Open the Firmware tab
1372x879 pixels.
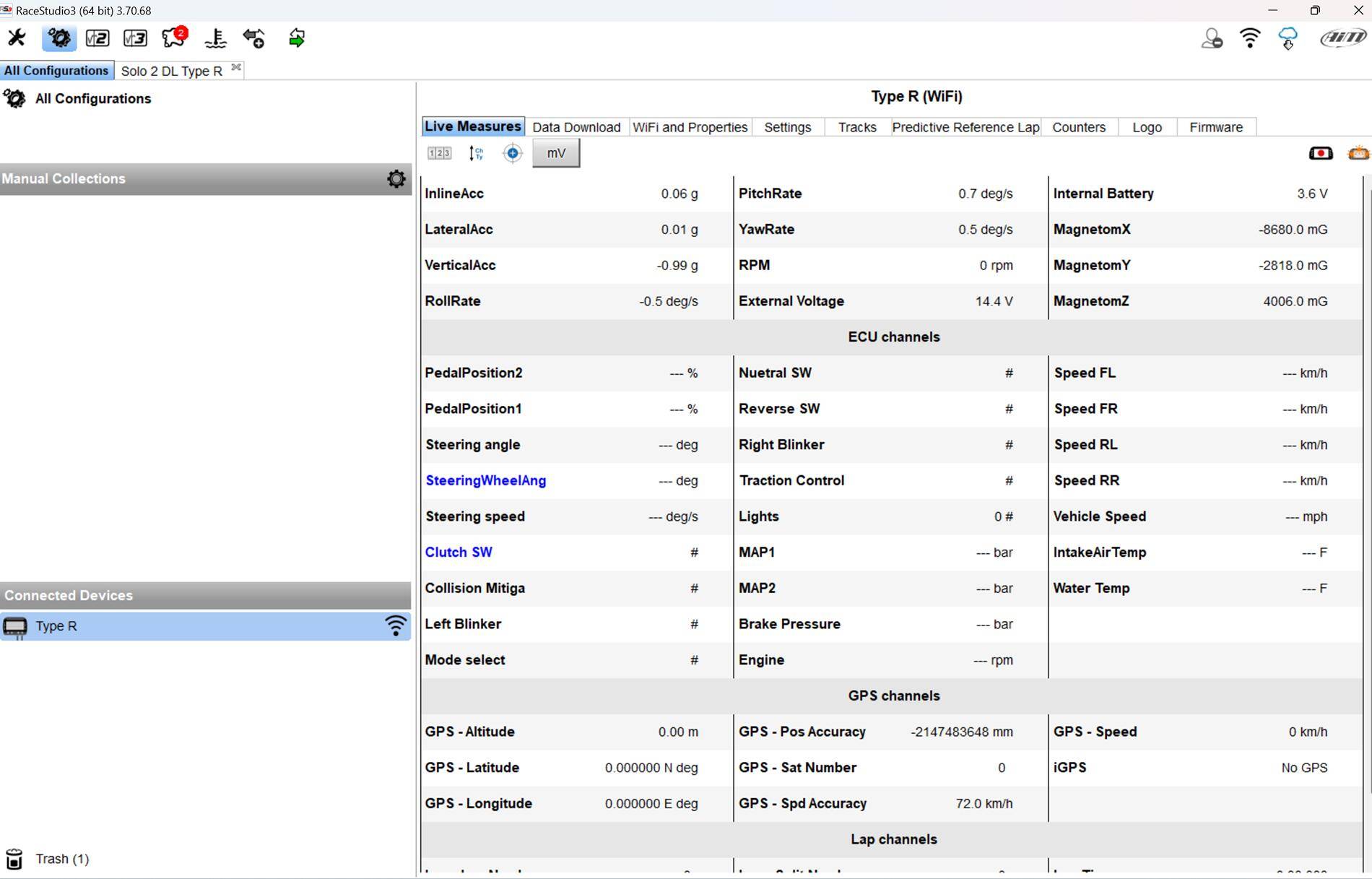(x=1216, y=127)
